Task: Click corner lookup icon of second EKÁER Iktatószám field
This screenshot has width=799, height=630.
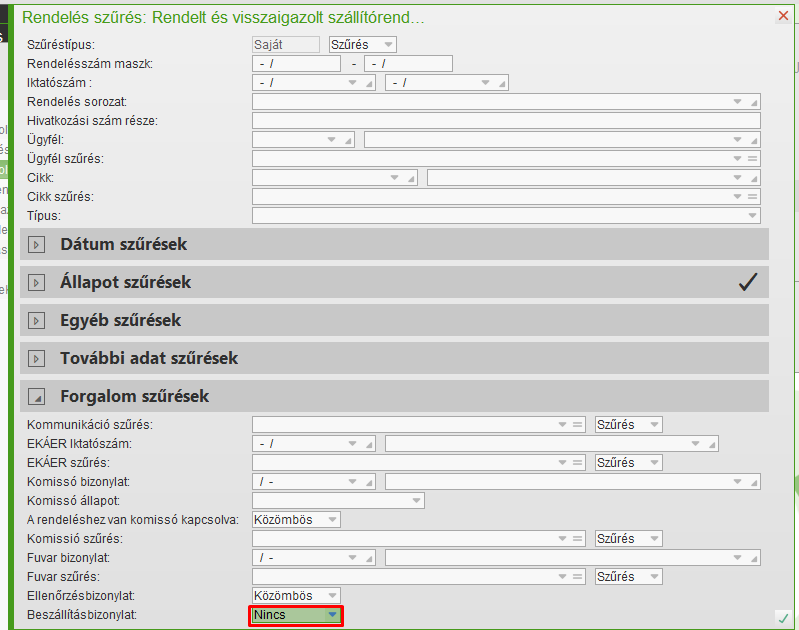Action: (712, 444)
